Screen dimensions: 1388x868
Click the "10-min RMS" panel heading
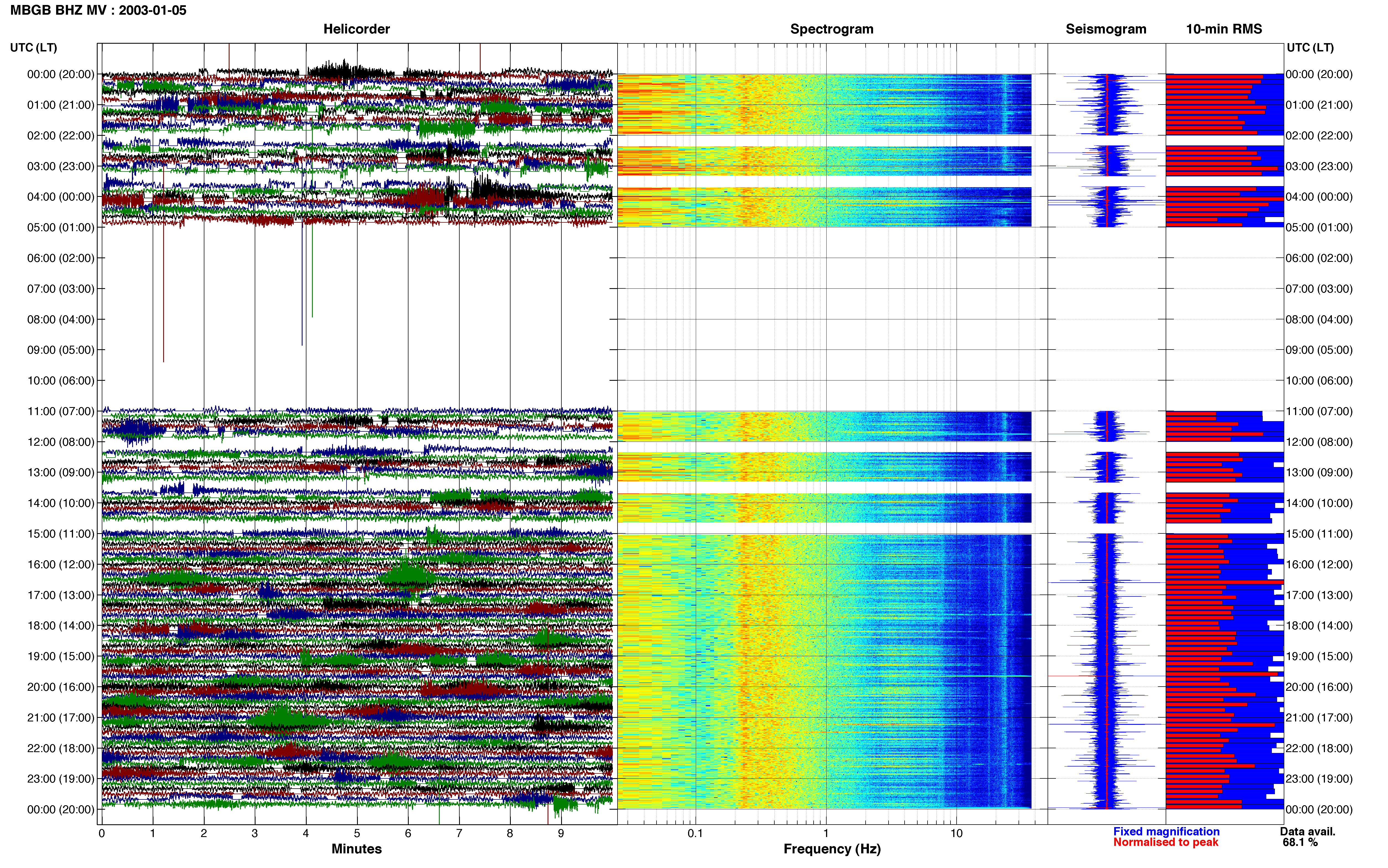pos(1224,29)
